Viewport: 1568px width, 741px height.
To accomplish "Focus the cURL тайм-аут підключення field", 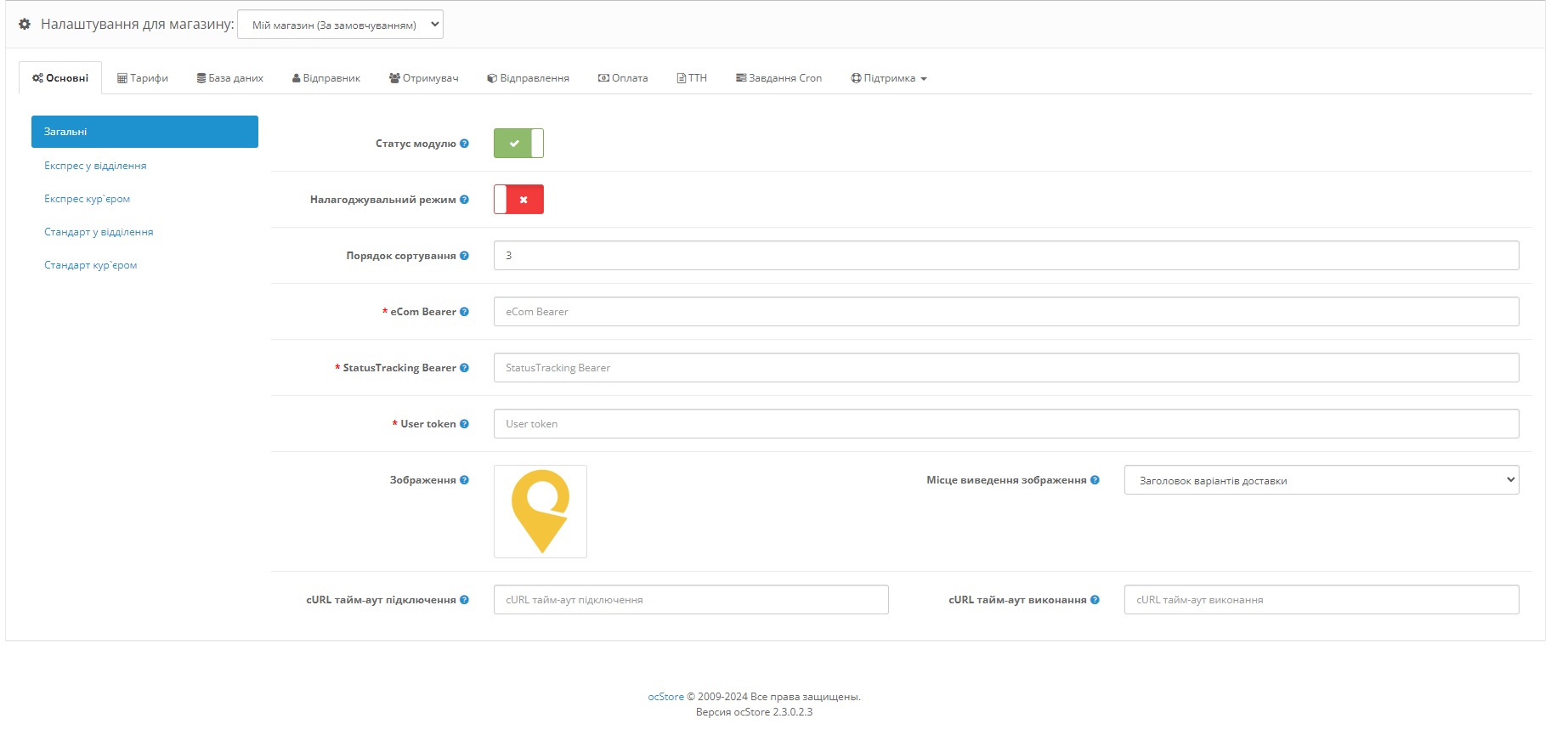I will click(x=691, y=600).
